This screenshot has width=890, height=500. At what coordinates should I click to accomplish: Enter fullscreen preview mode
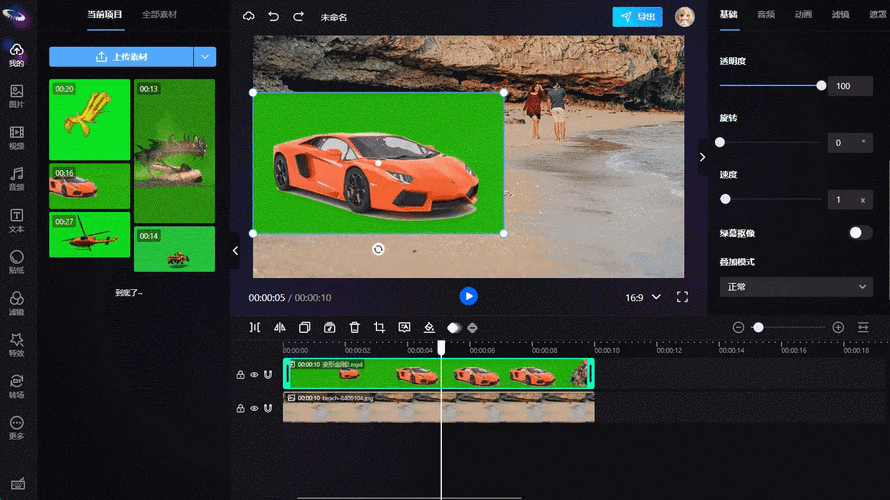pos(683,297)
